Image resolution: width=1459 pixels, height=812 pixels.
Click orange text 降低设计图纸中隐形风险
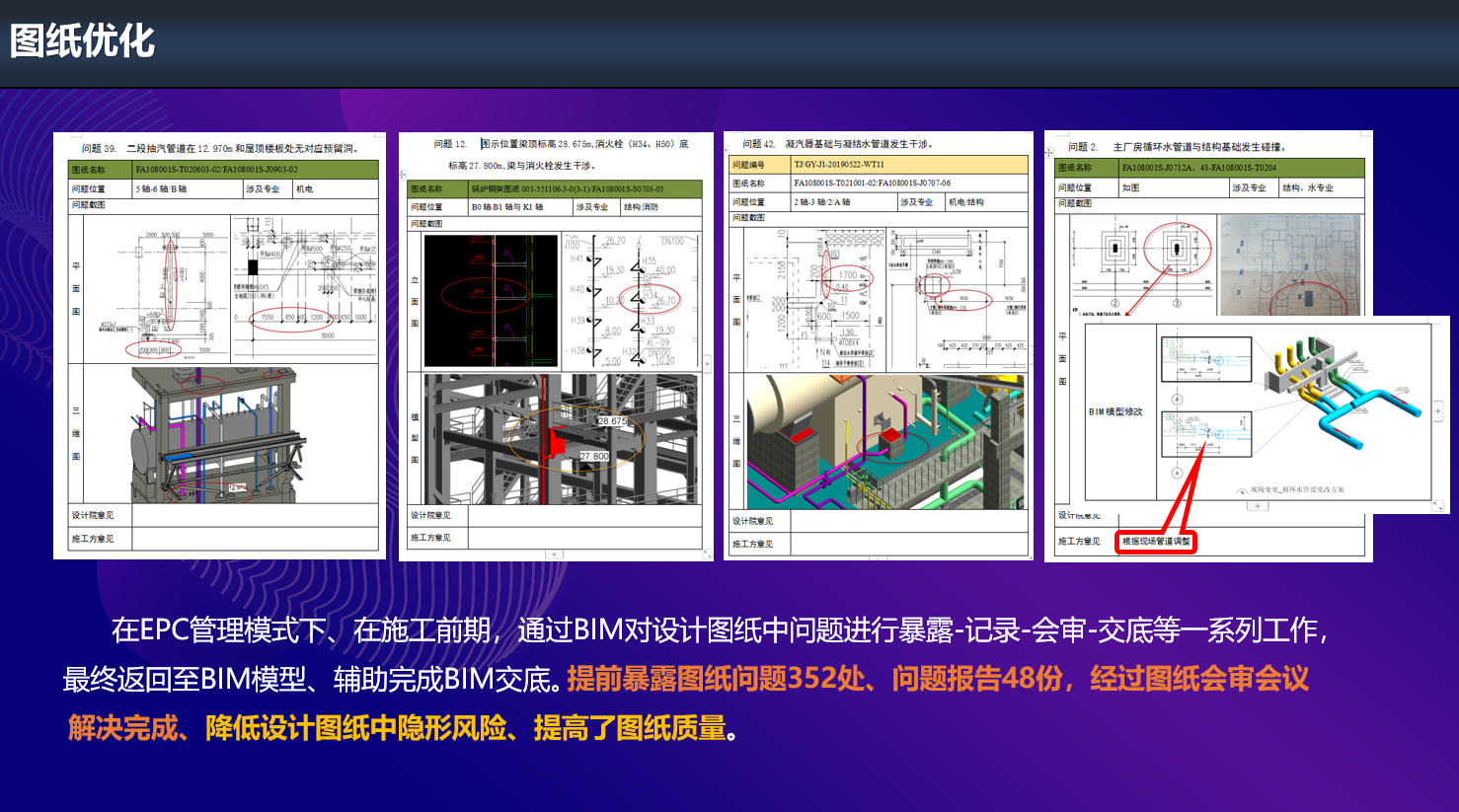click(x=356, y=728)
